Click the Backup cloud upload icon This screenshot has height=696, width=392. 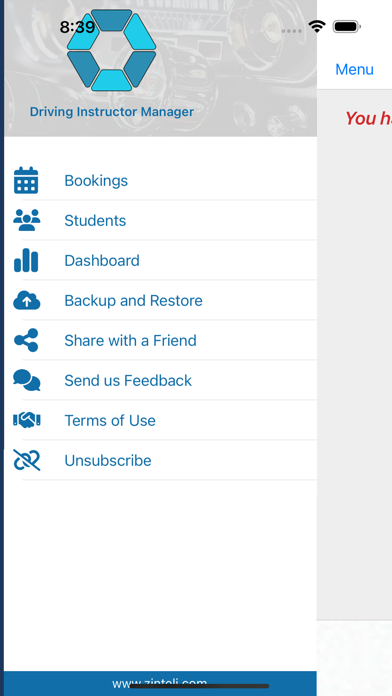27,301
